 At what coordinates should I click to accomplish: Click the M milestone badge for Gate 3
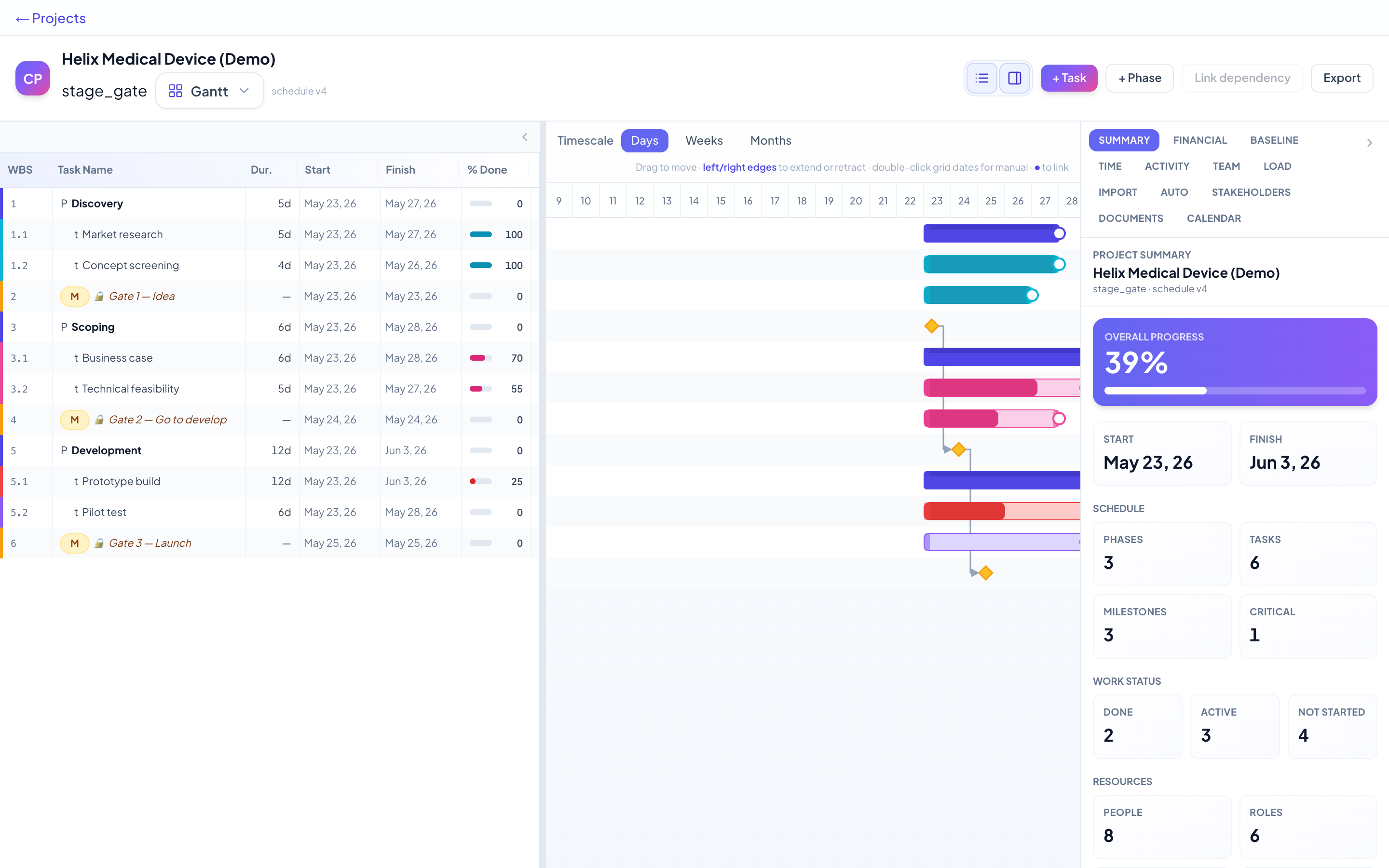(74, 543)
